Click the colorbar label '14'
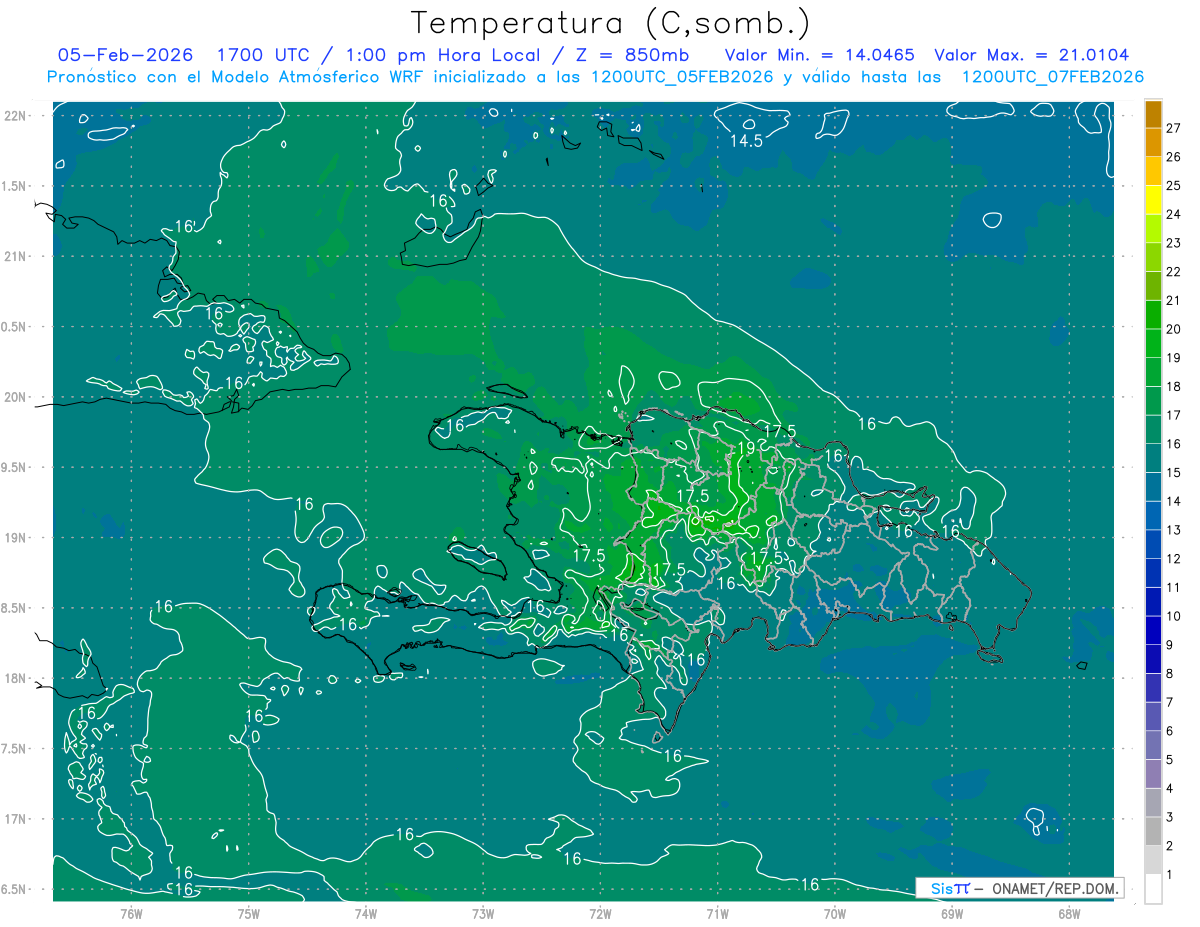The height and width of the screenshot is (927, 1200). click(x=1174, y=501)
